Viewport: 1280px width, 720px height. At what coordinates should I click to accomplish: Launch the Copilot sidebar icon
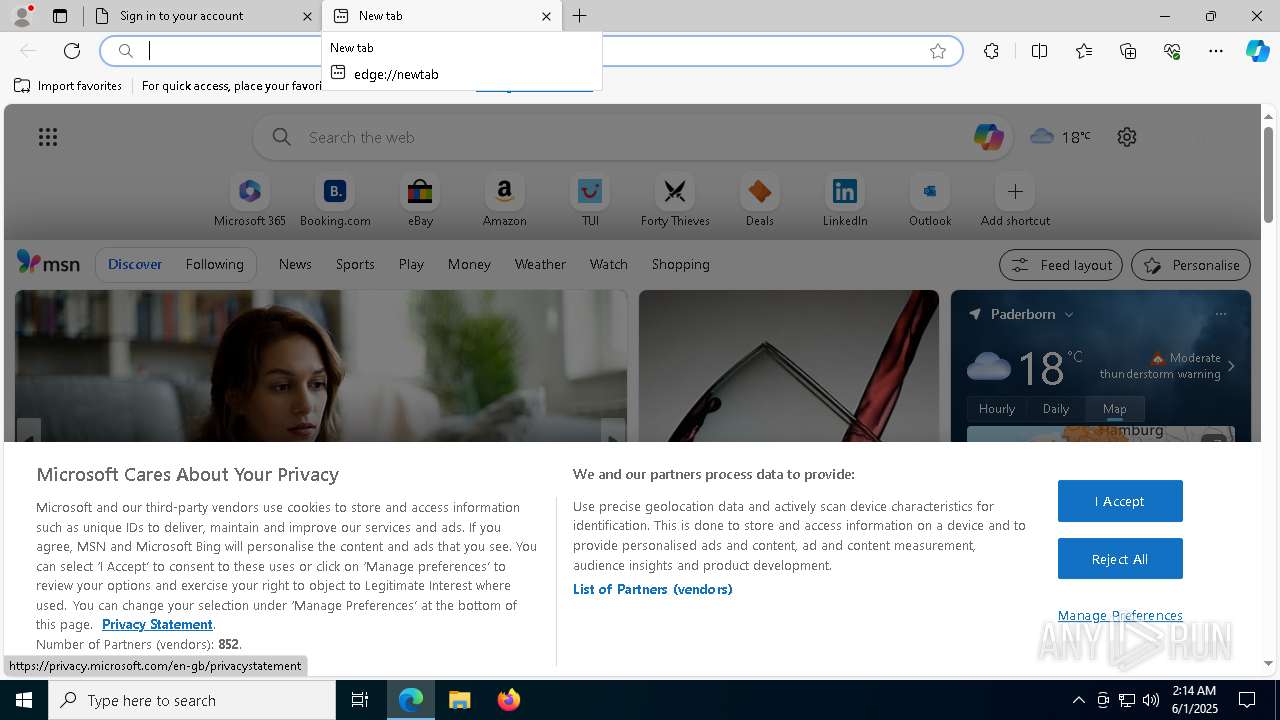(x=1257, y=51)
